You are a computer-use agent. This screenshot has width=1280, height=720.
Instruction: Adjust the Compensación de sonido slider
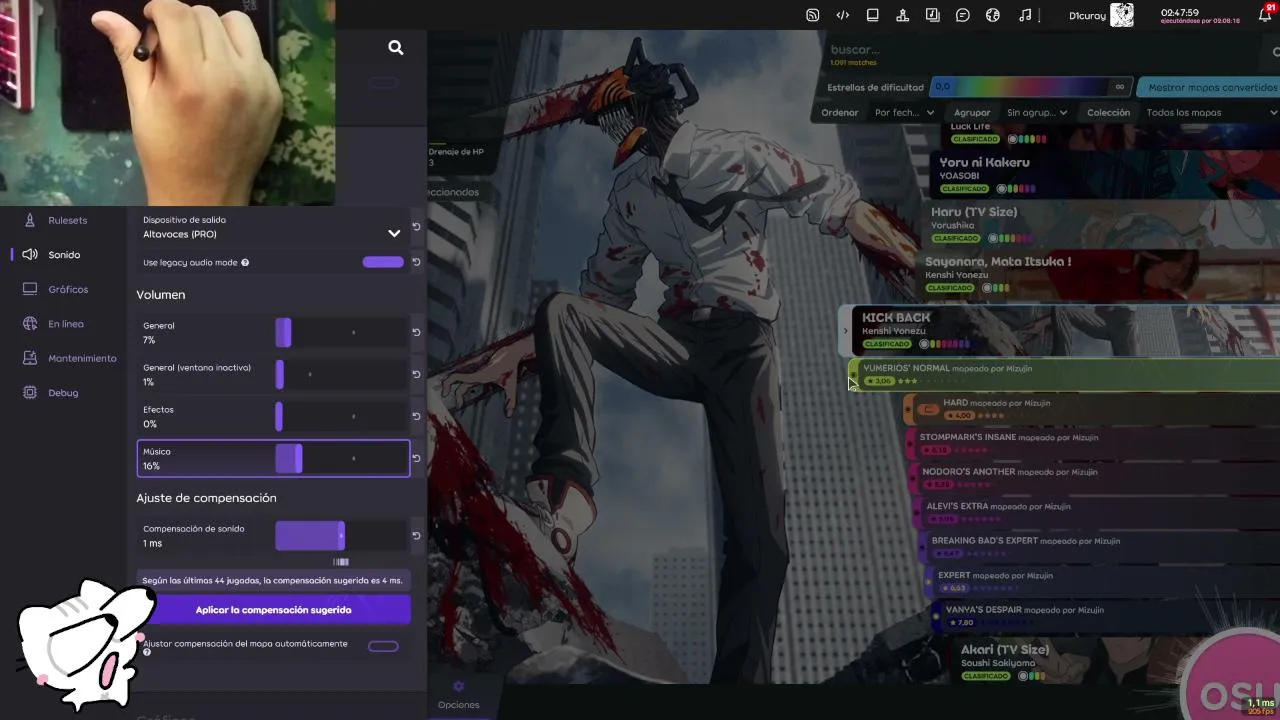[341, 536]
